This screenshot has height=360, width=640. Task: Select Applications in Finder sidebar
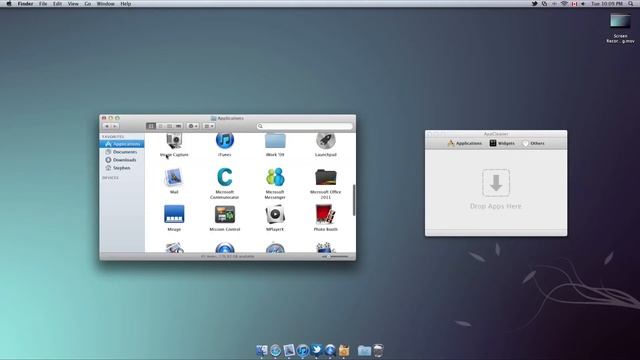[122, 144]
